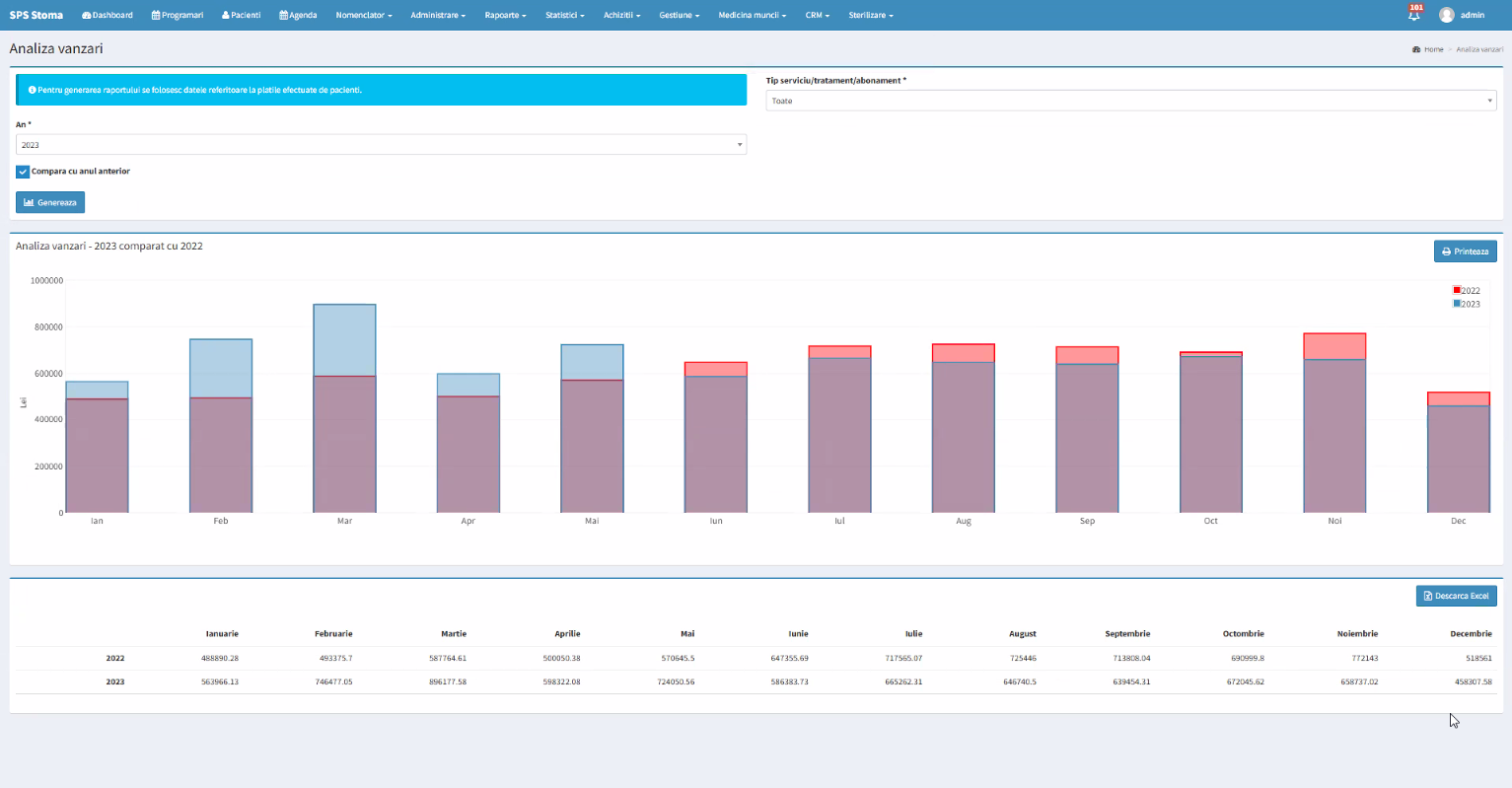Click the Pacienti person icon
1512x788 pixels.
tap(226, 16)
